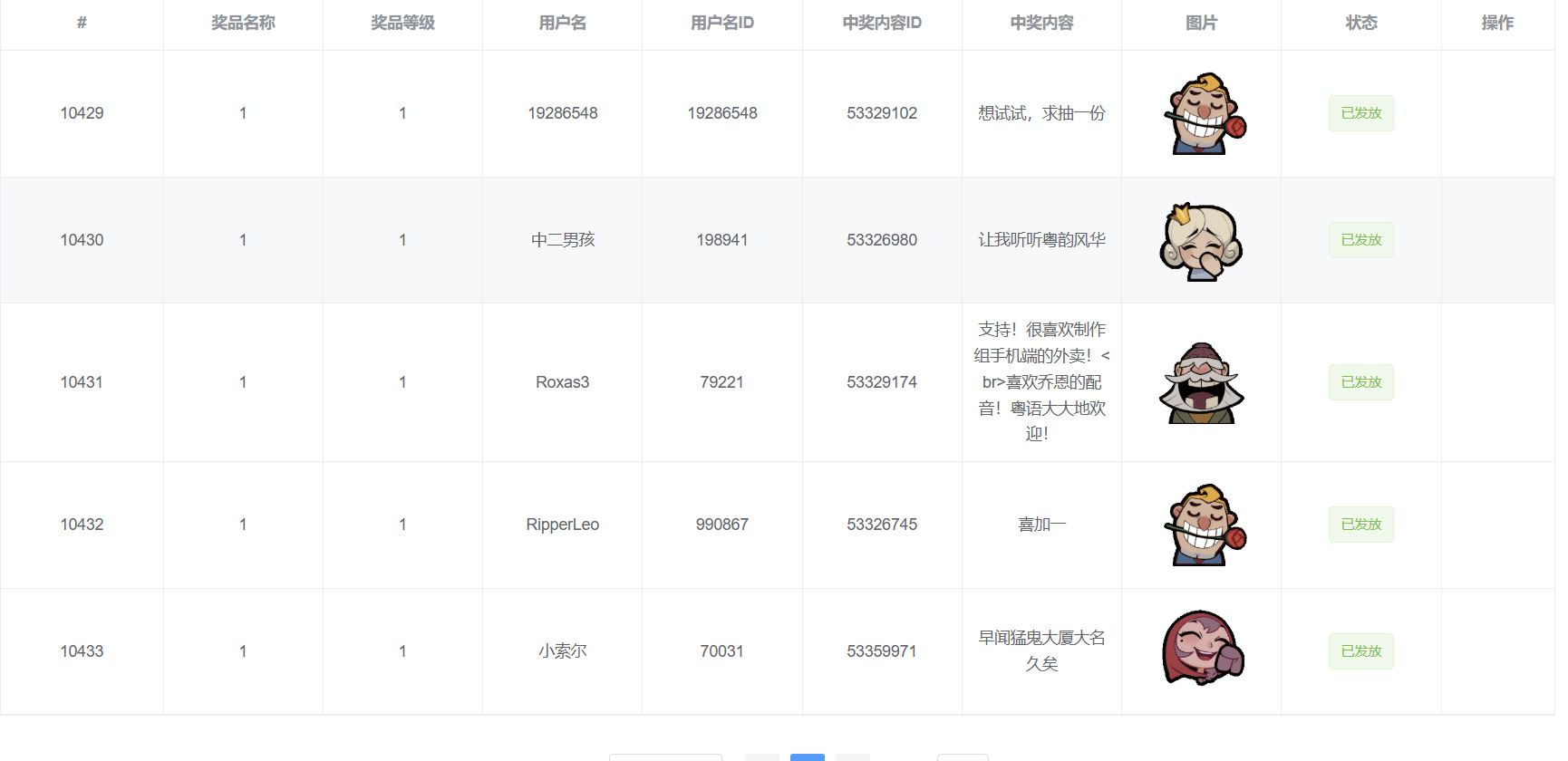
Task: Click the username 中二男孩
Action: (562, 240)
